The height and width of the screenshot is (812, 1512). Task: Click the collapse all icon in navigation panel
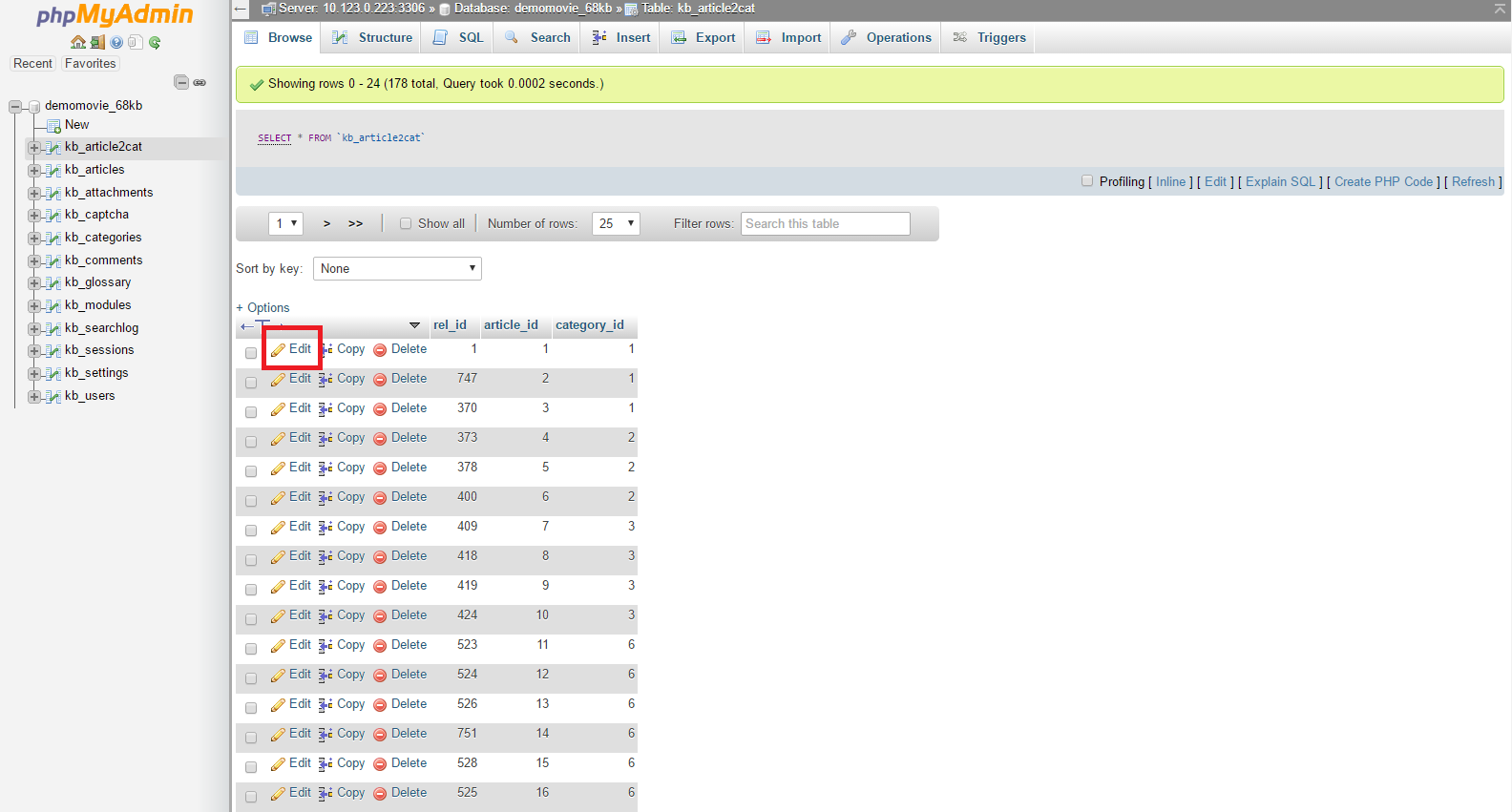181,82
